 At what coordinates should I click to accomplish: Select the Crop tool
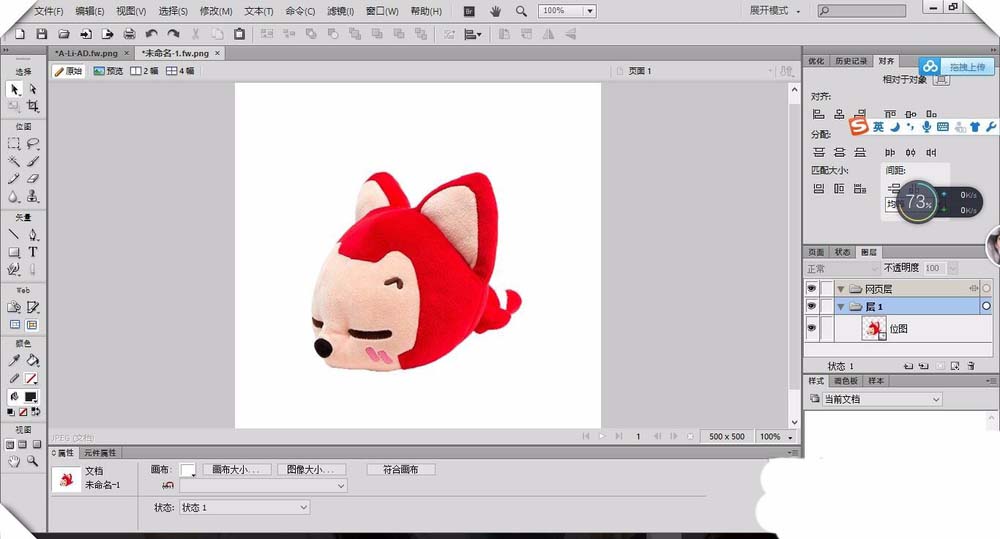point(32,106)
